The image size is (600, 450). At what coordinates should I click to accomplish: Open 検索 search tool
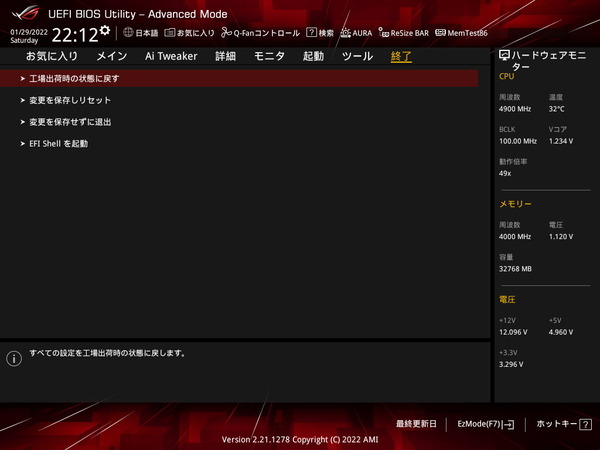coord(320,33)
